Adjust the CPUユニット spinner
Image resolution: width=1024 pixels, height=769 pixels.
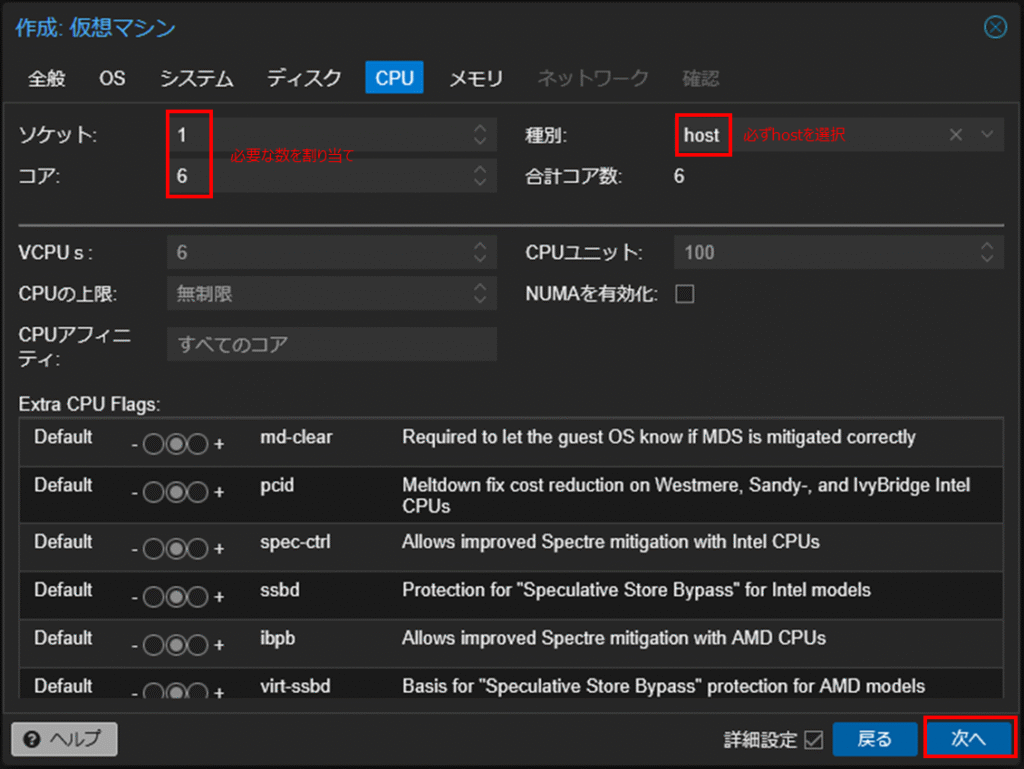point(987,252)
